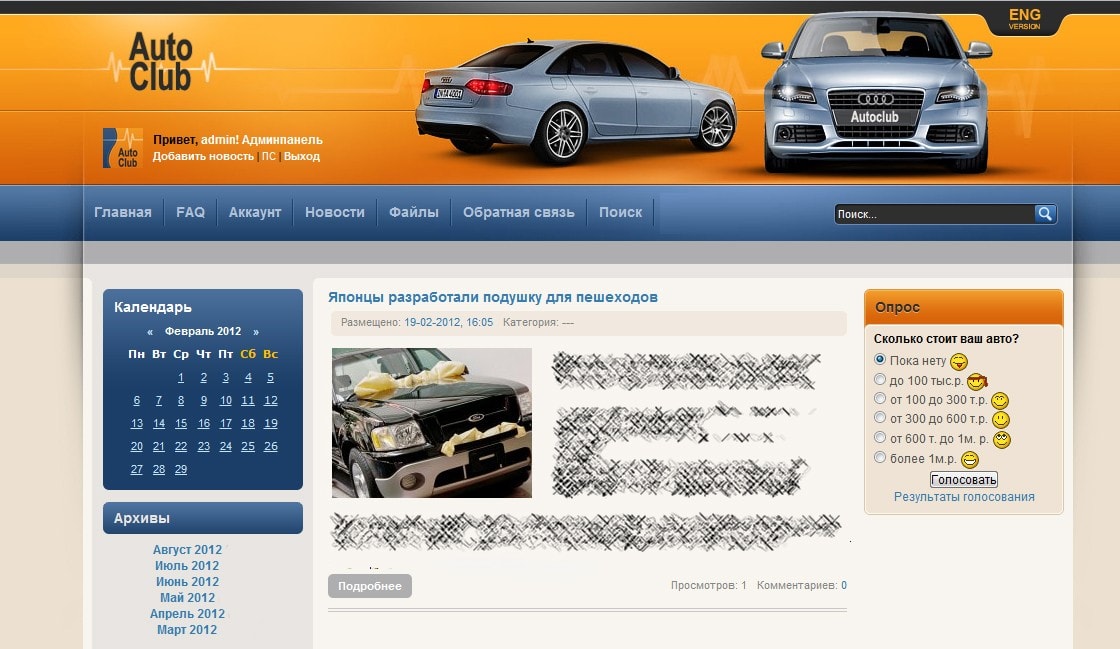Click the 'Категория: ---' label
Screen dimensions: 1120x649
(539, 323)
